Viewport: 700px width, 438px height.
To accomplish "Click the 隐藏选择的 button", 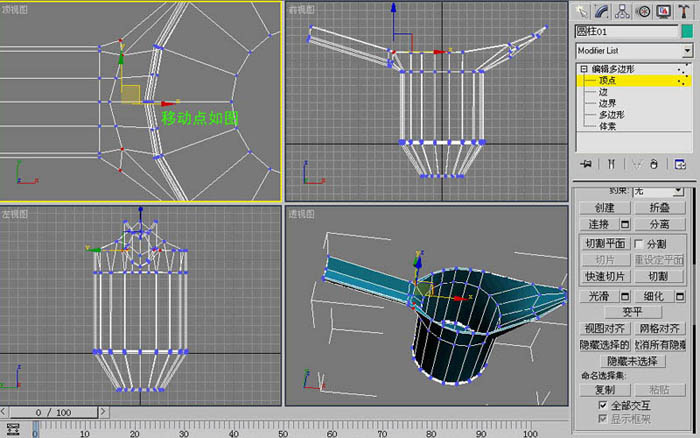I will pos(605,345).
